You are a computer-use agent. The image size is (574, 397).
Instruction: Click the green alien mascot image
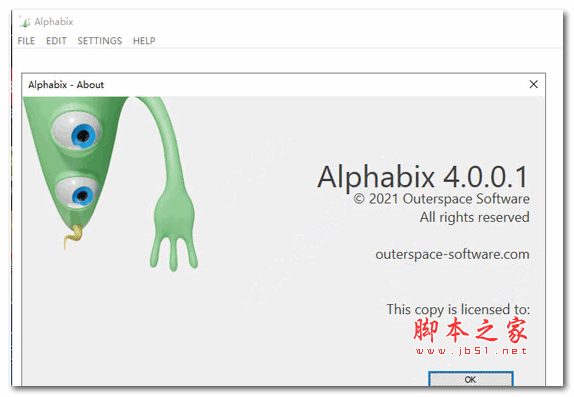pyautogui.click(x=111, y=183)
